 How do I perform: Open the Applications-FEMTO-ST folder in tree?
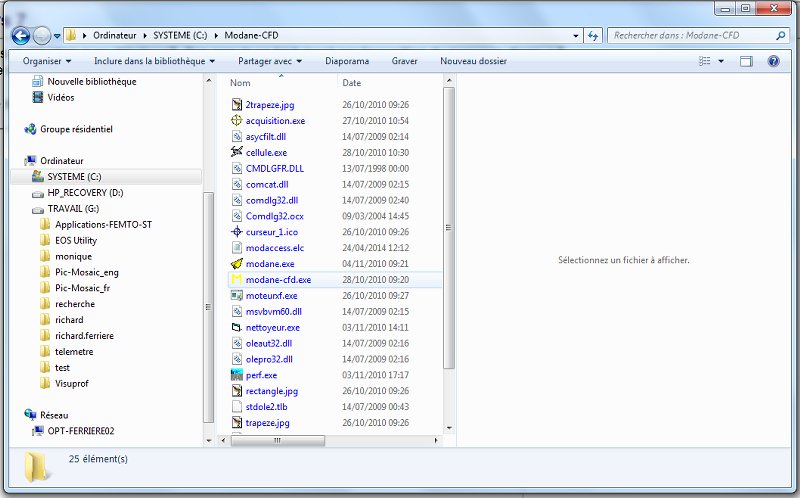(104, 225)
